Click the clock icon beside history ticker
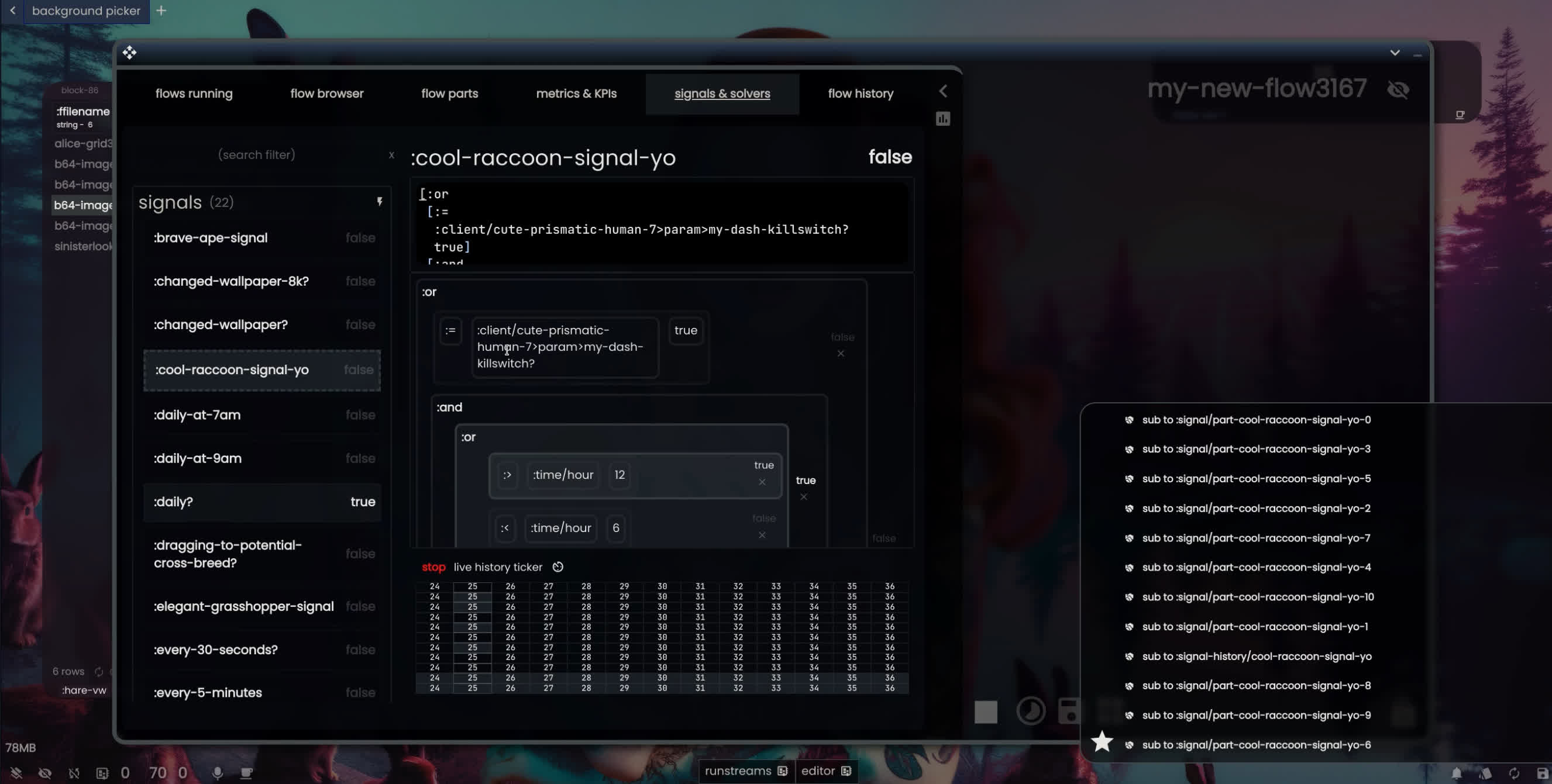Viewport: 1552px width, 784px height. 558,567
